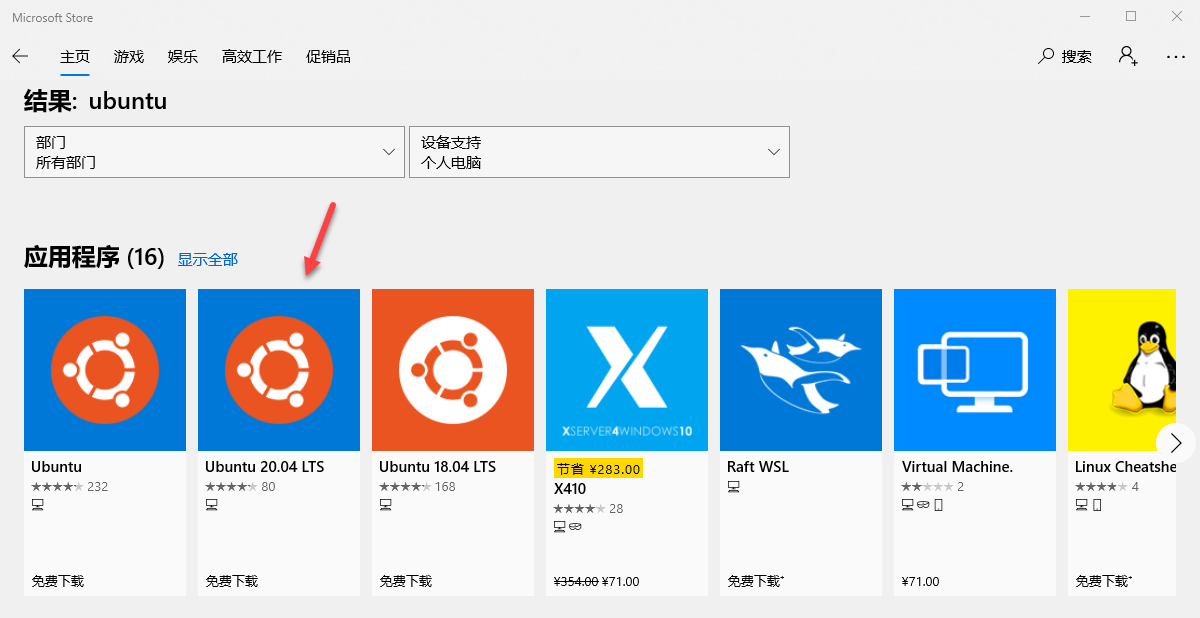Expand the 设备支持 filter dropdown
Image resolution: width=1200 pixels, height=618 pixels.
coord(599,152)
